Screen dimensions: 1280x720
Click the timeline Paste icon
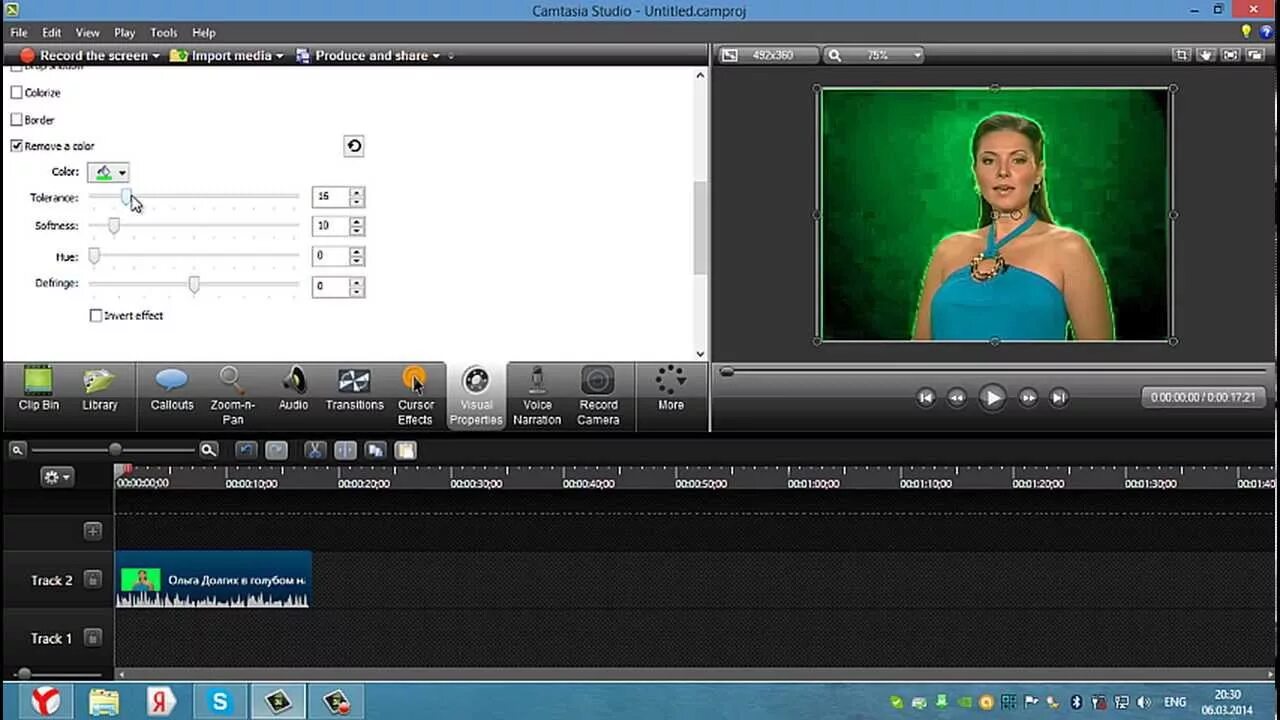point(405,450)
